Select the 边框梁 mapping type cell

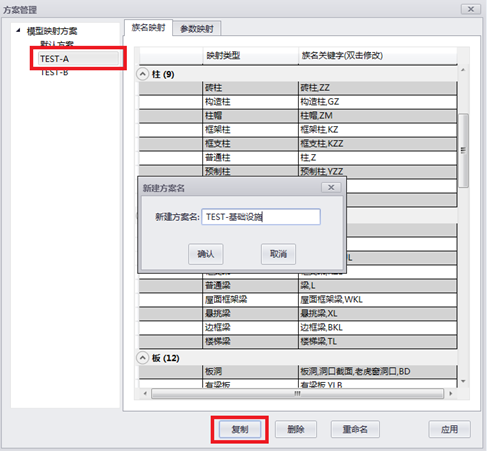pyautogui.click(x=250, y=328)
